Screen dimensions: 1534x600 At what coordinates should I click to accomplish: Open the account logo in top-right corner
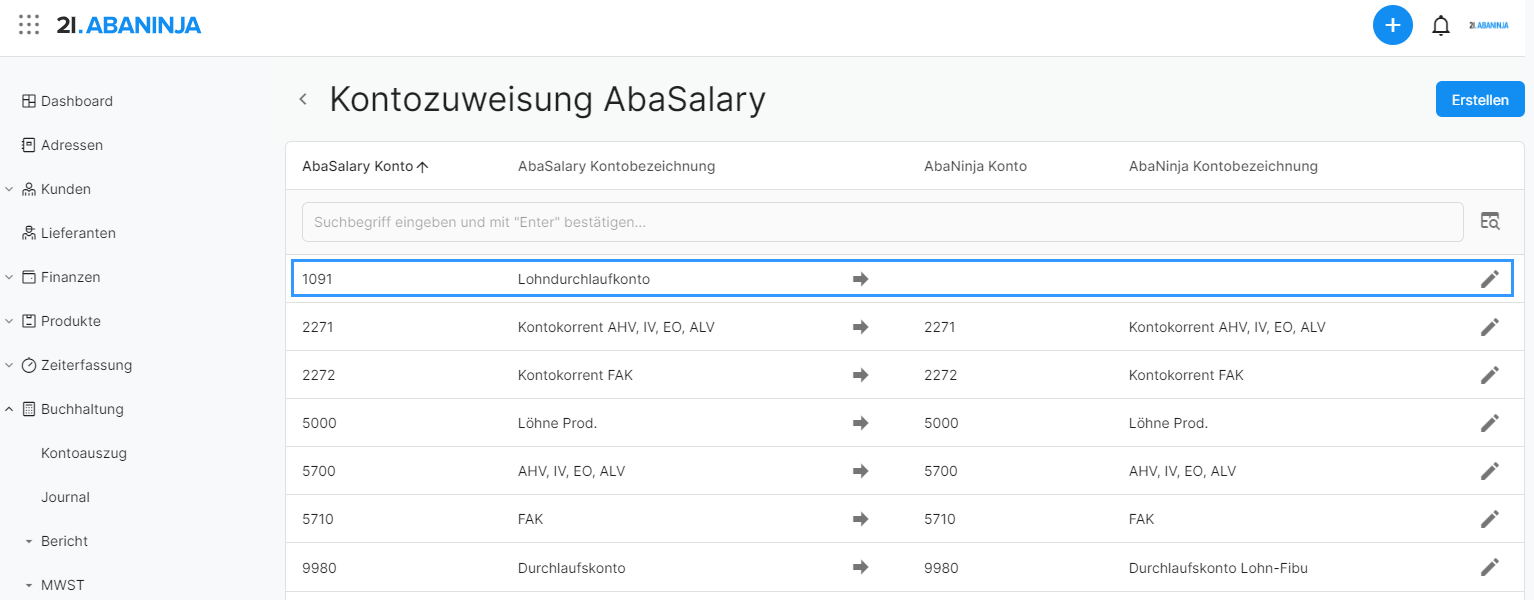[1489, 25]
